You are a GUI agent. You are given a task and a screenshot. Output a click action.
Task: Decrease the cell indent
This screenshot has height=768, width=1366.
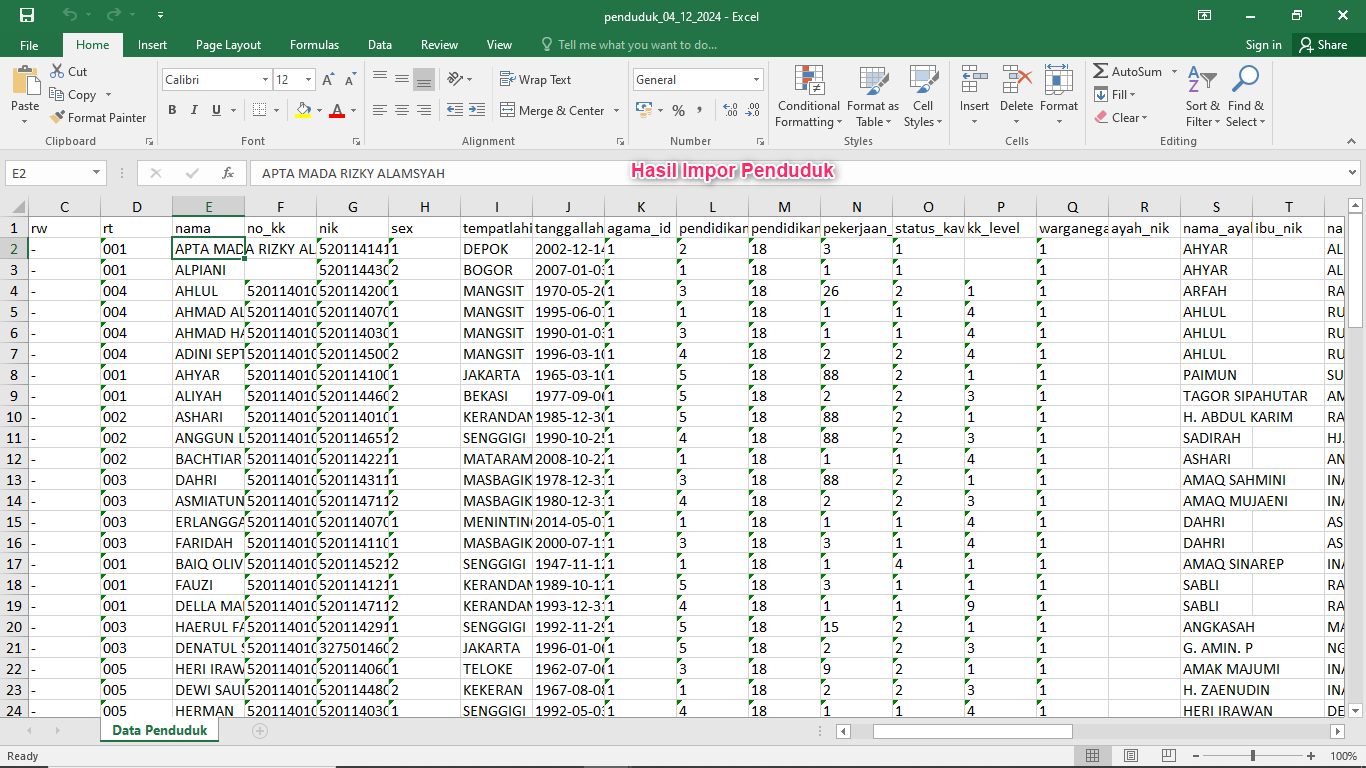tap(454, 110)
